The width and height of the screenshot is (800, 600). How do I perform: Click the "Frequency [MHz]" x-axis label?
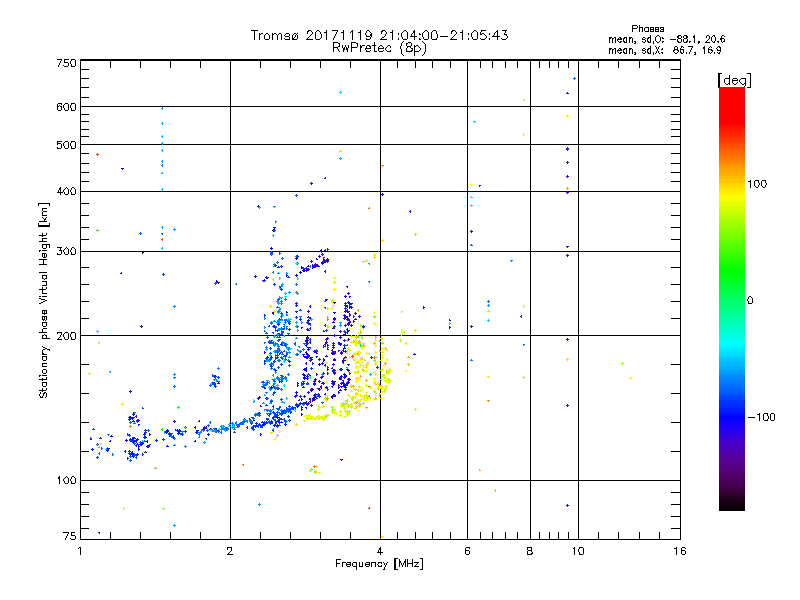[379, 564]
